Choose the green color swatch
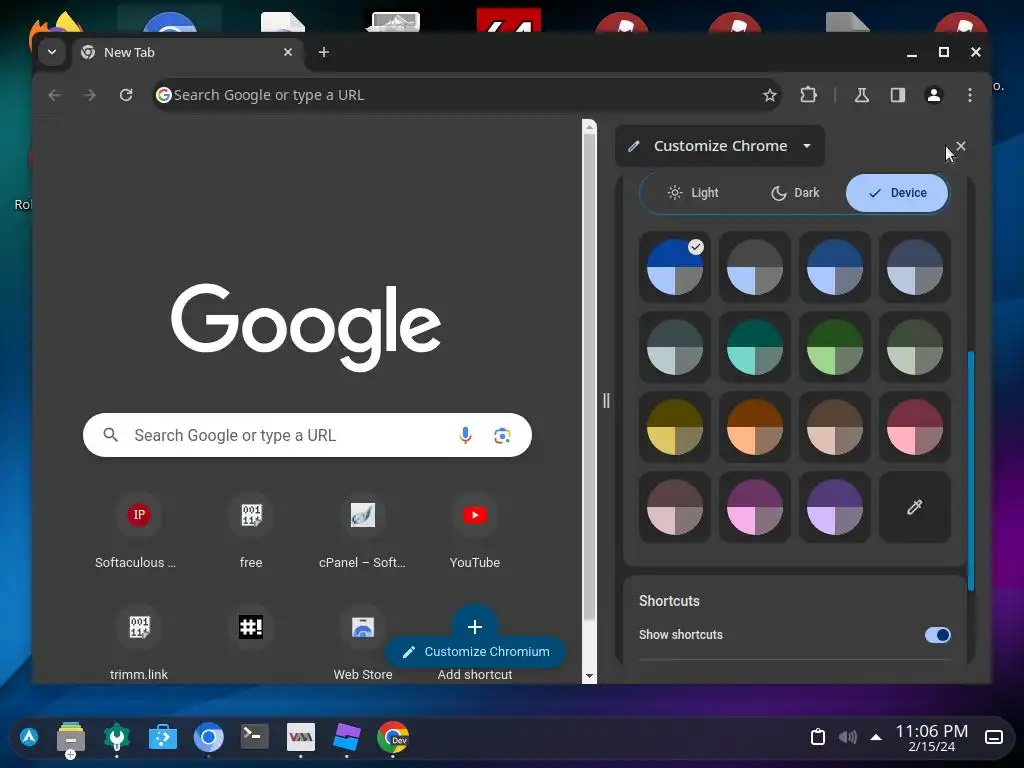The width and height of the screenshot is (1024, 768). (x=835, y=347)
